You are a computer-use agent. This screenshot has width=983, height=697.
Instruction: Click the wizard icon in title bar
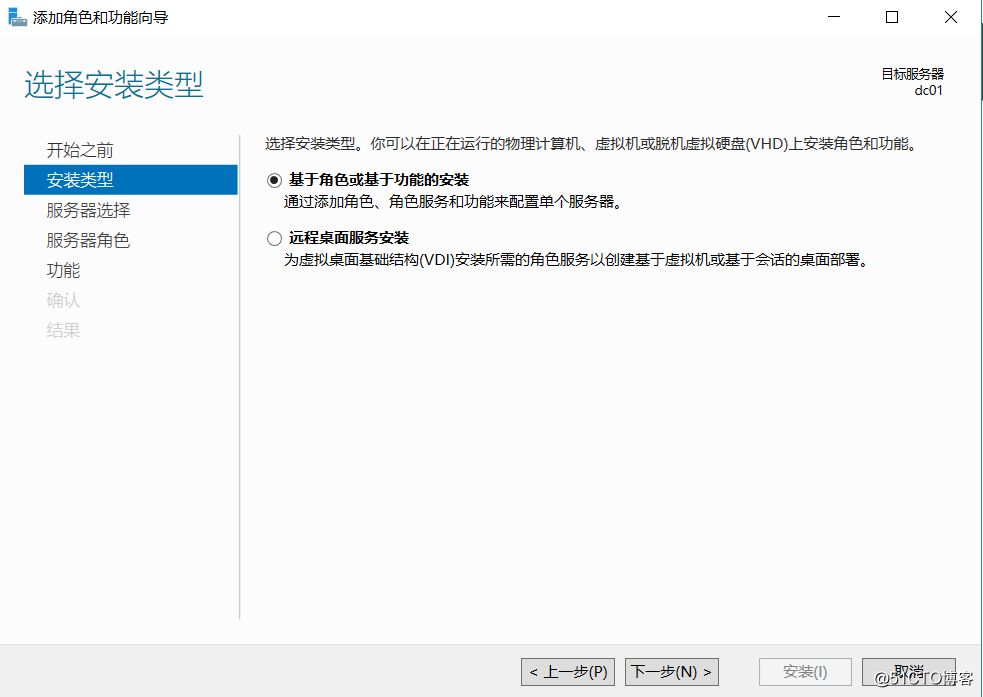point(18,17)
